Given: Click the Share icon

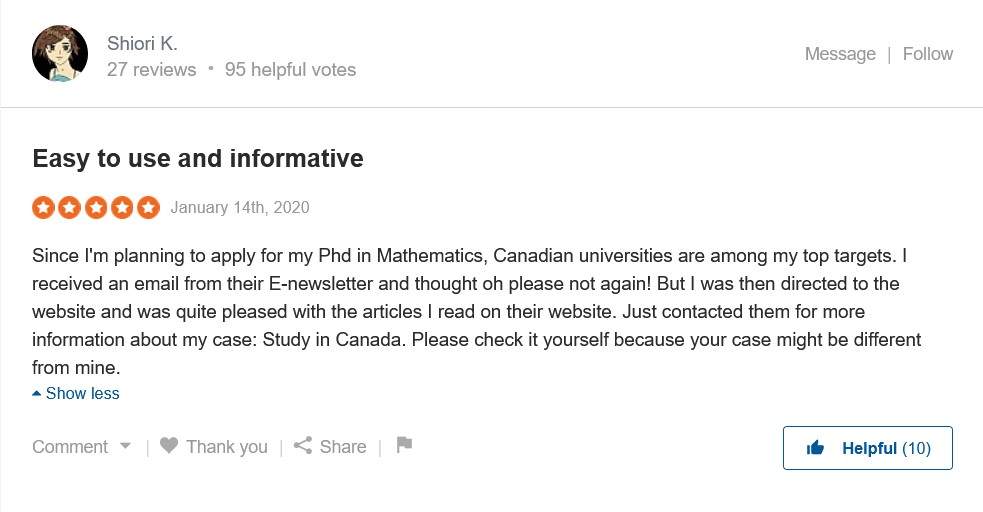Looking at the screenshot, I should tap(303, 446).
